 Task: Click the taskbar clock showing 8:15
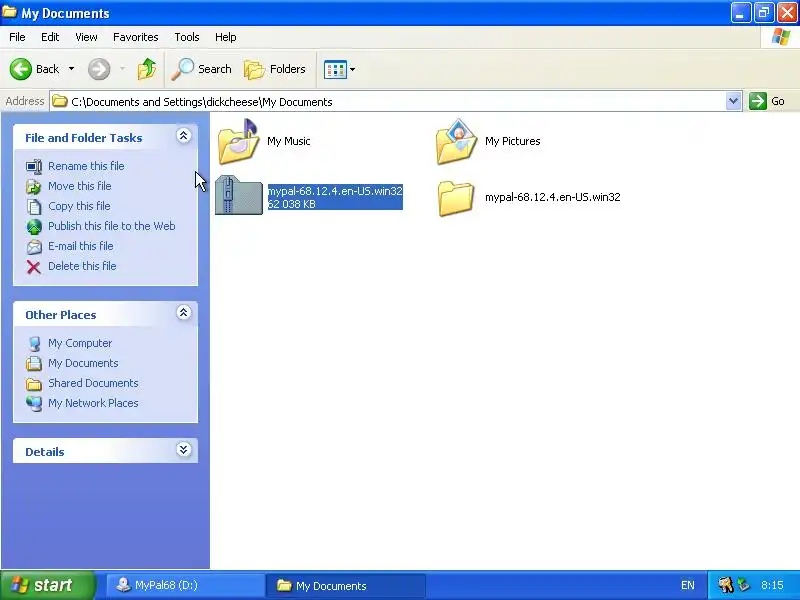click(x=772, y=585)
